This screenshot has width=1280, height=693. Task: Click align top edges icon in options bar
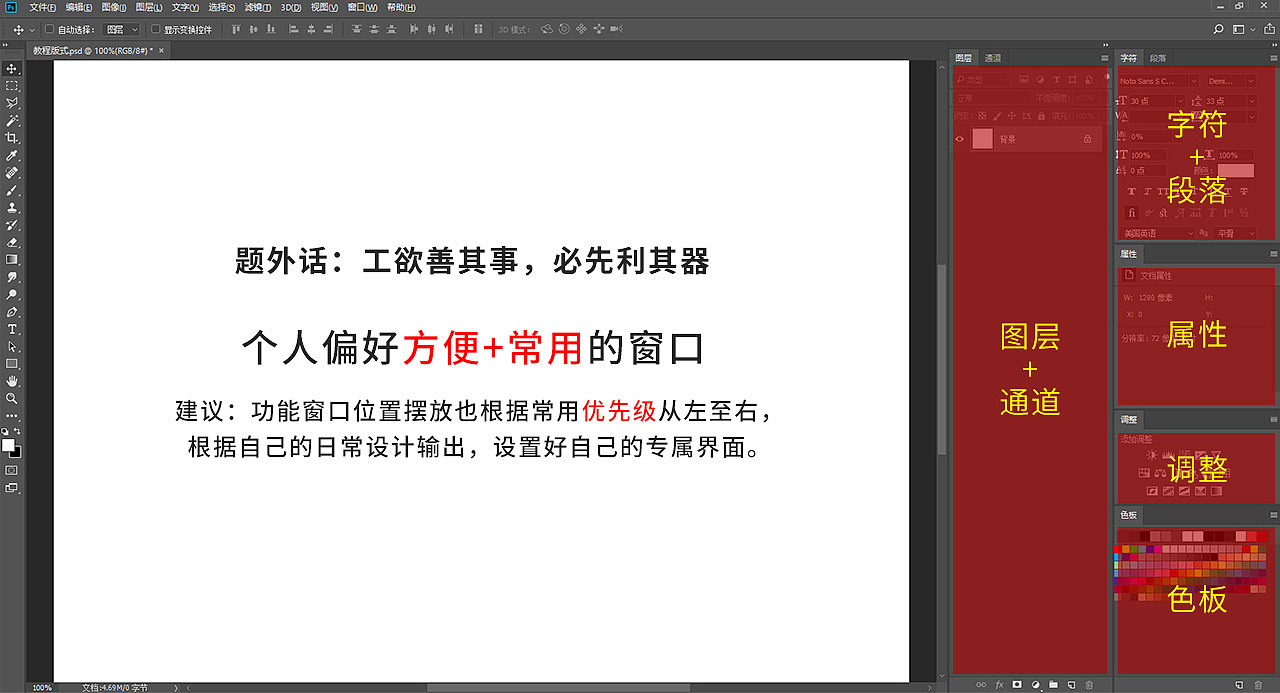pyautogui.click(x=237, y=30)
